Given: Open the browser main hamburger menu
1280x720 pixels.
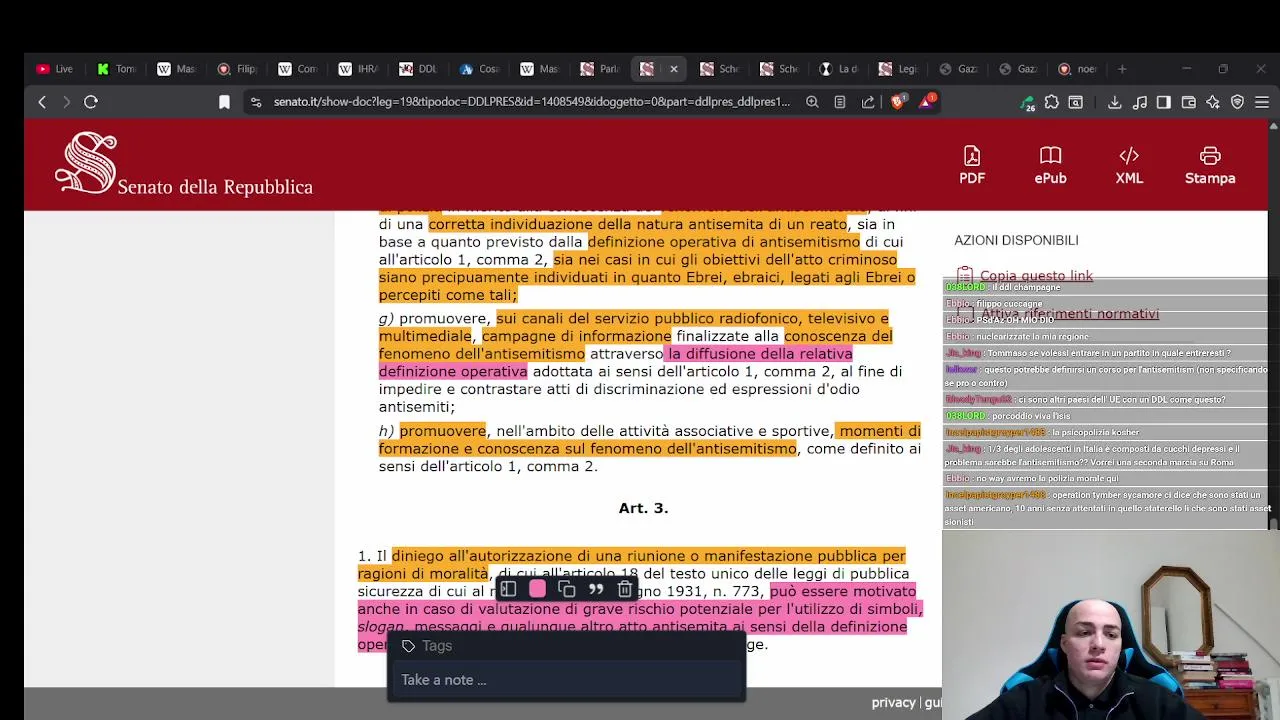Looking at the screenshot, I should tap(1262, 101).
